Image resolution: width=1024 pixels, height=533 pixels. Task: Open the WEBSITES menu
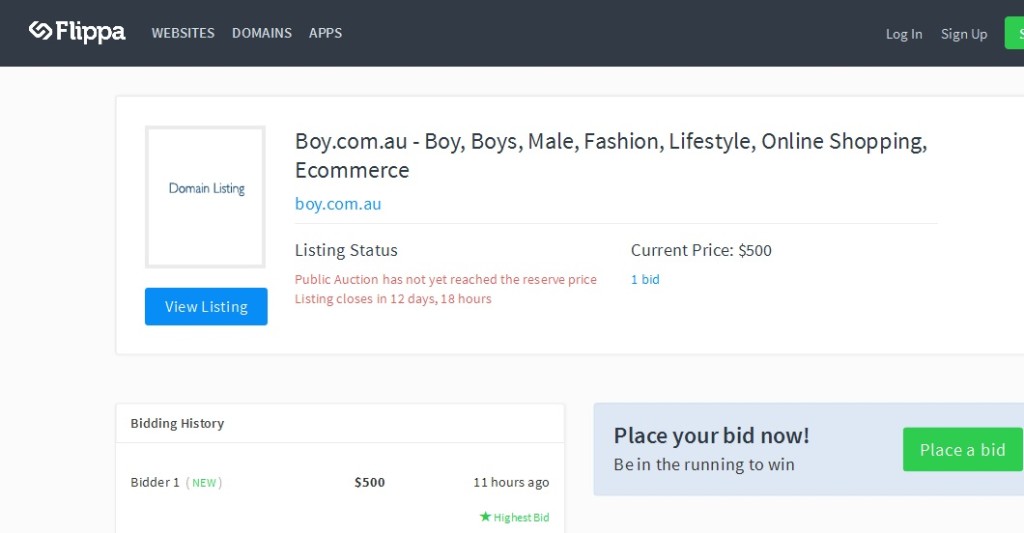[x=183, y=33]
